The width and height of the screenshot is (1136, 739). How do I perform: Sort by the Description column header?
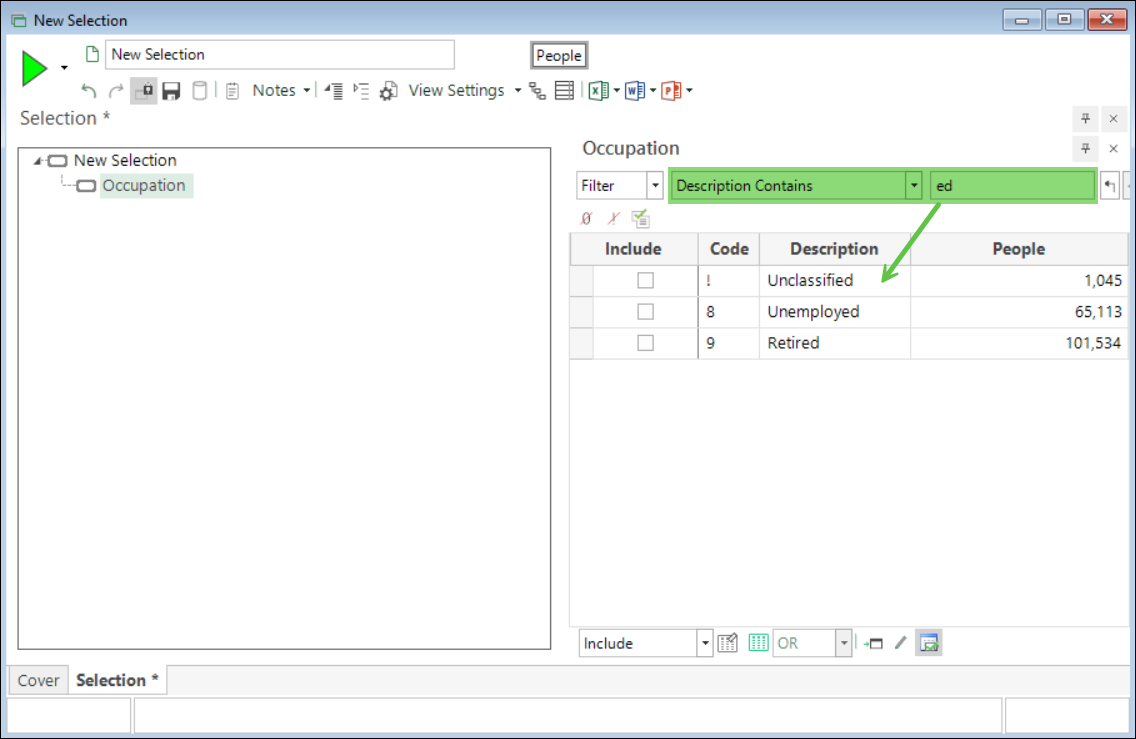[x=834, y=249]
